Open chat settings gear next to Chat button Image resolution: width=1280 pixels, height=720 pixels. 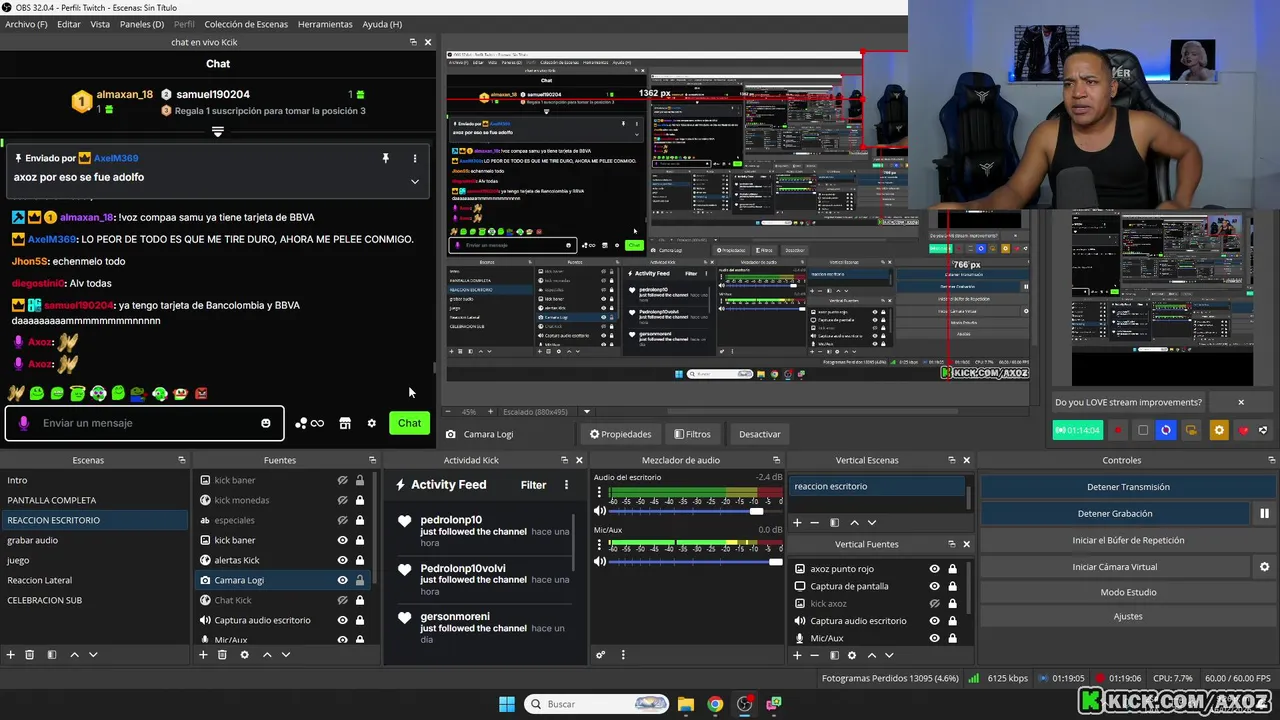[x=372, y=423]
